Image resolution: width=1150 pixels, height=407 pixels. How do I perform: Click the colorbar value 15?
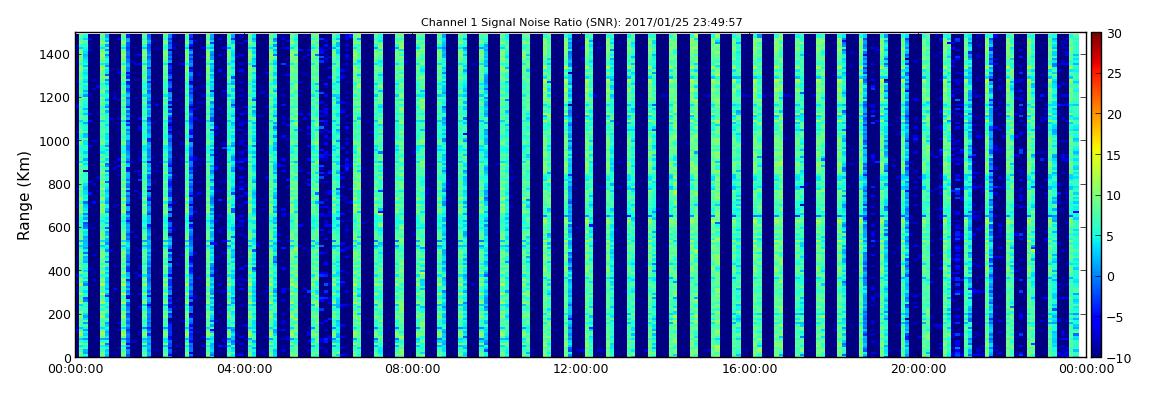[1115, 155]
